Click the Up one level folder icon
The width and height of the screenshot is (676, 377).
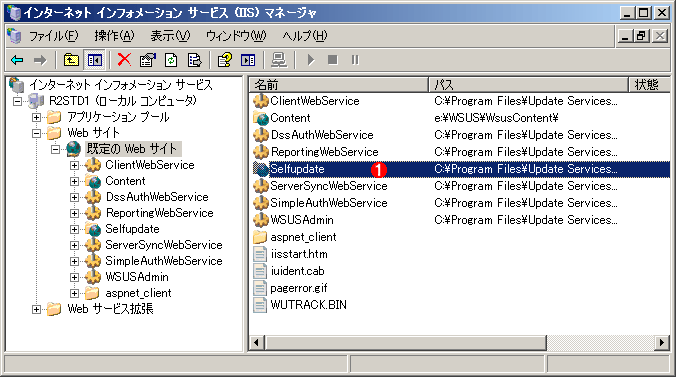[x=71, y=60]
